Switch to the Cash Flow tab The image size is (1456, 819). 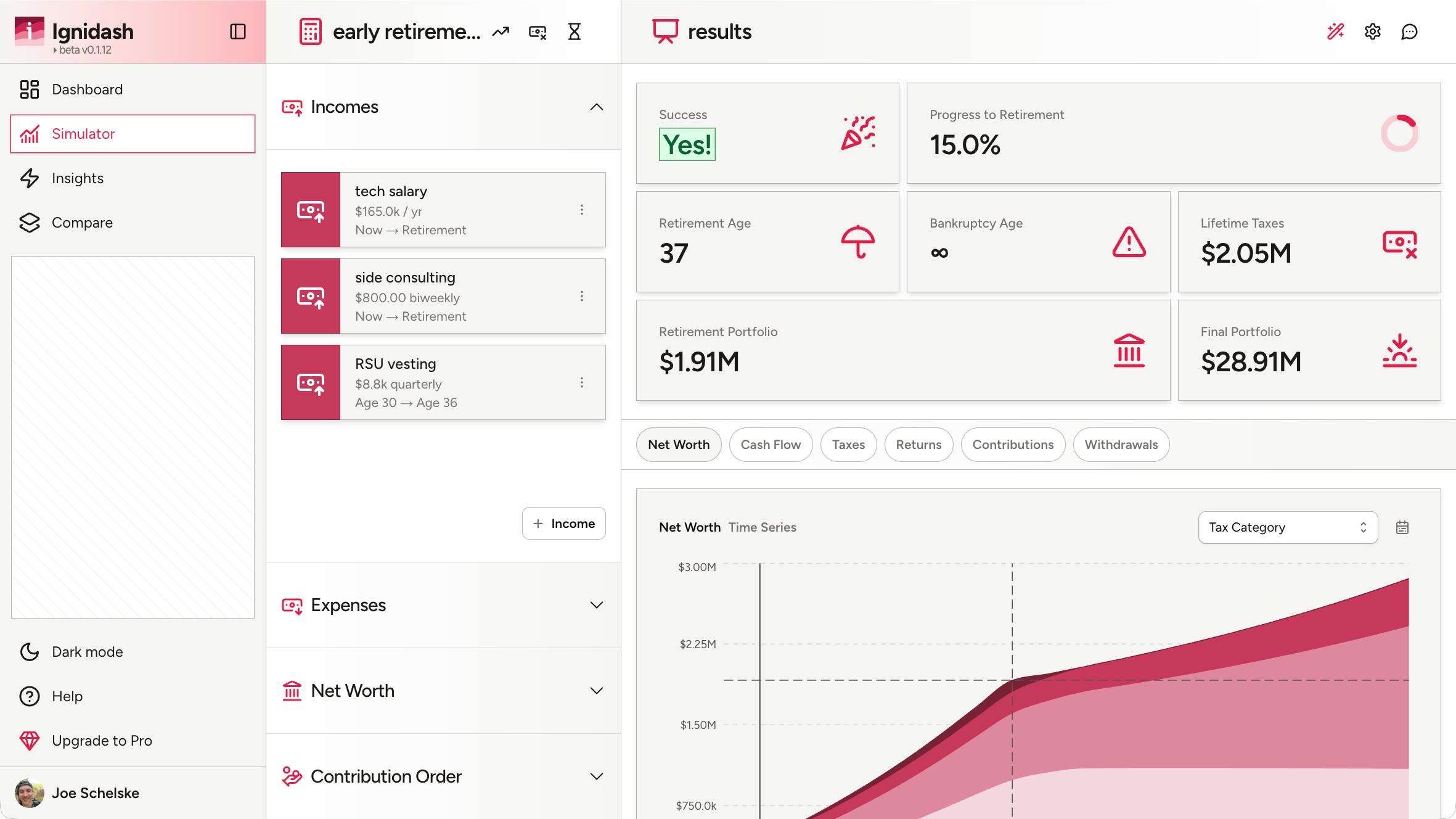pos(771,445)
